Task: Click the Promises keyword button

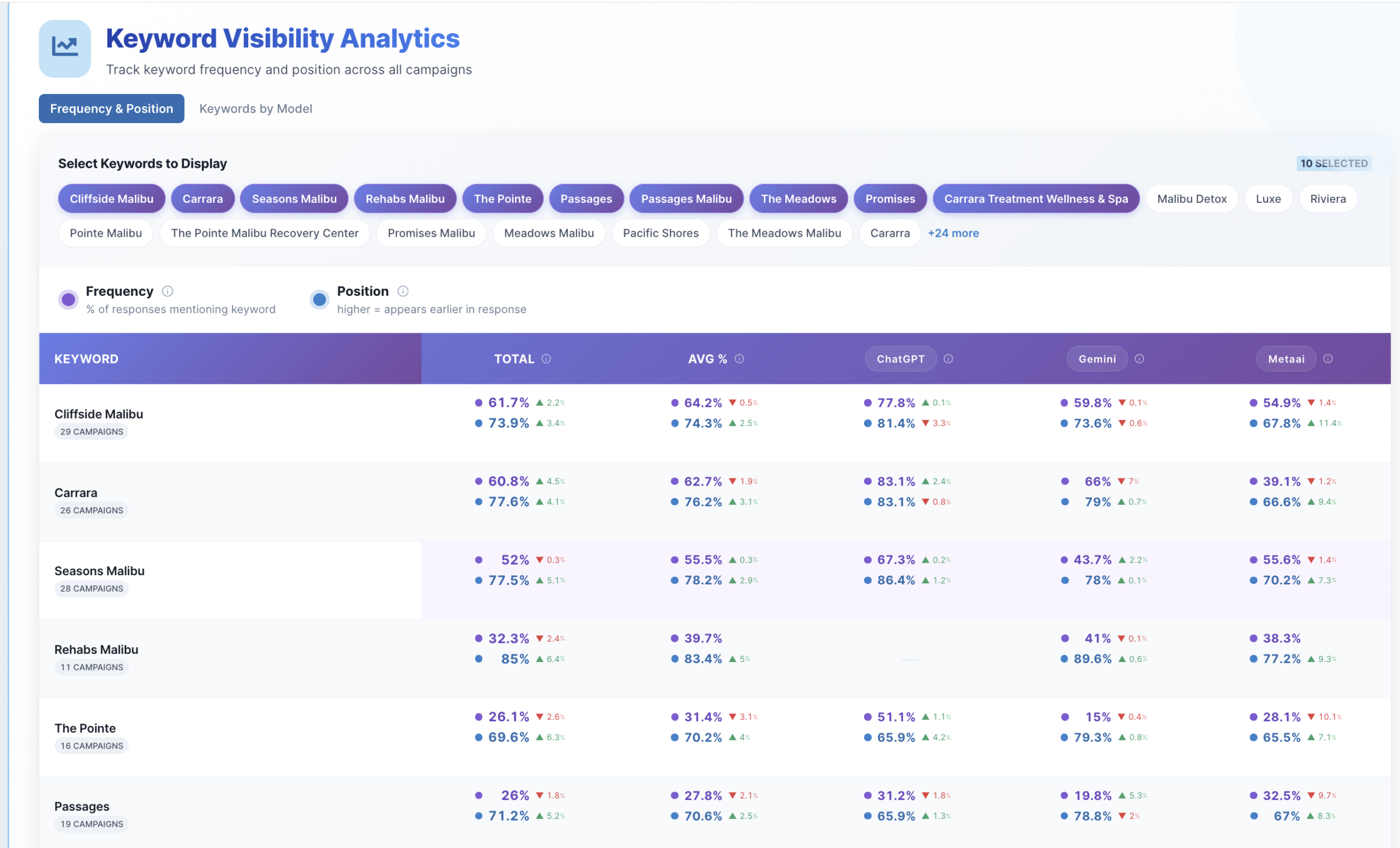Action: tap(890, 198)
